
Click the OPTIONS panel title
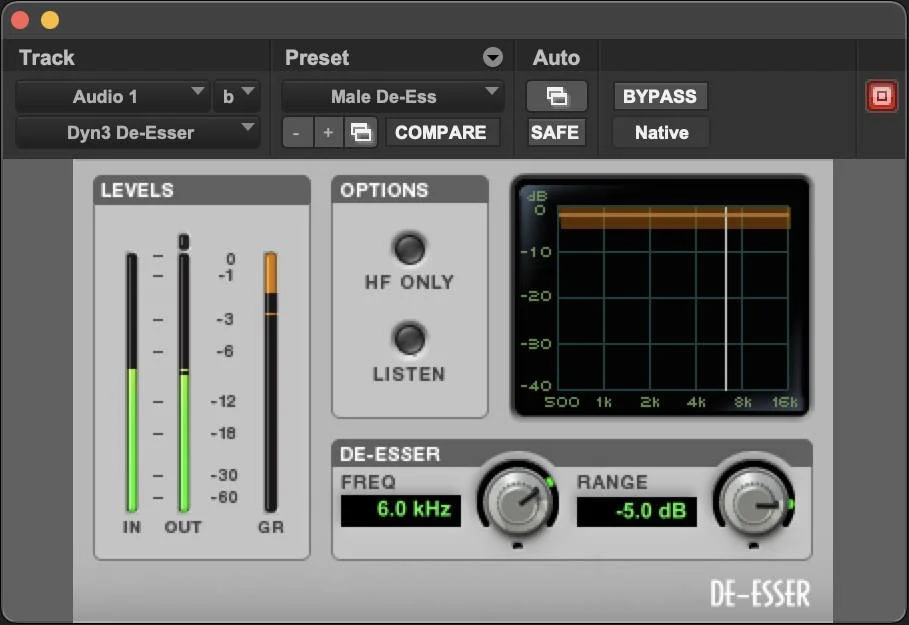(x=384, y=190)
